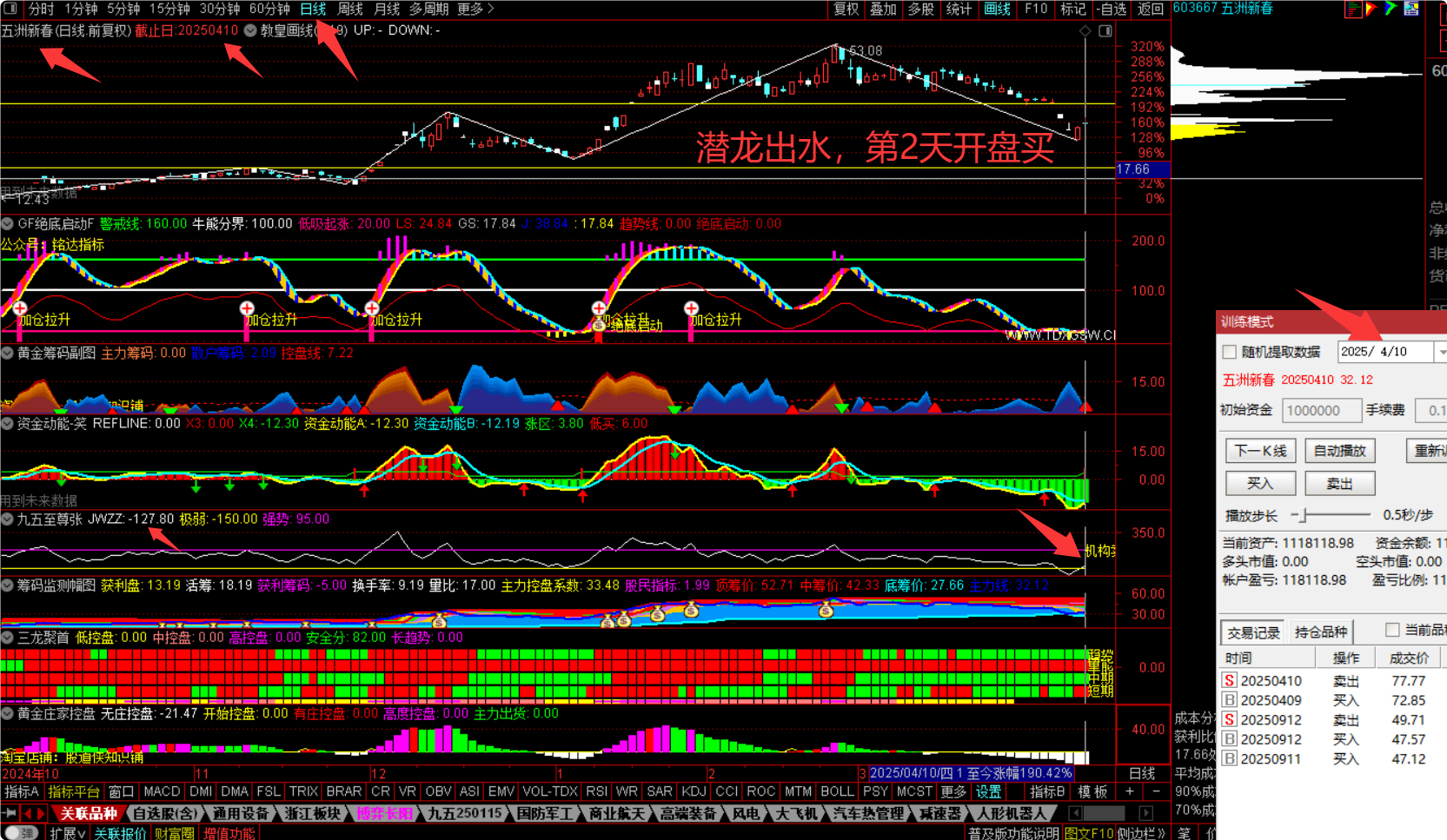Expand the 更多 timeframe menu at top

(x=475, y=9)
